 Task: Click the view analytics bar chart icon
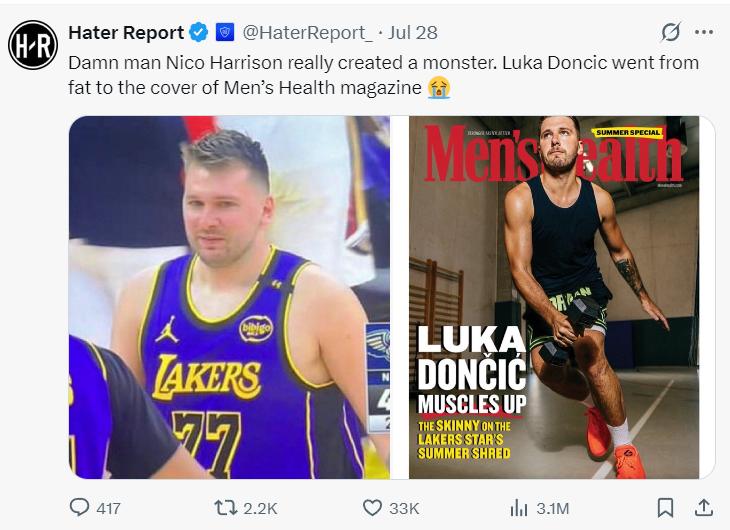[x=518, y=508]
